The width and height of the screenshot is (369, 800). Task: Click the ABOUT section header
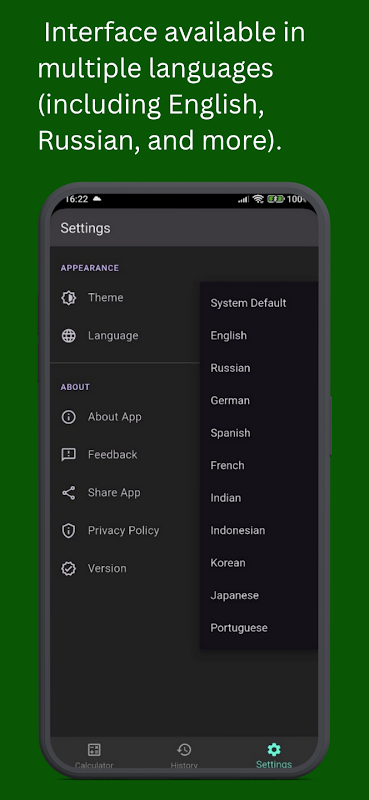pyautogui.click(x=75, y=387)
